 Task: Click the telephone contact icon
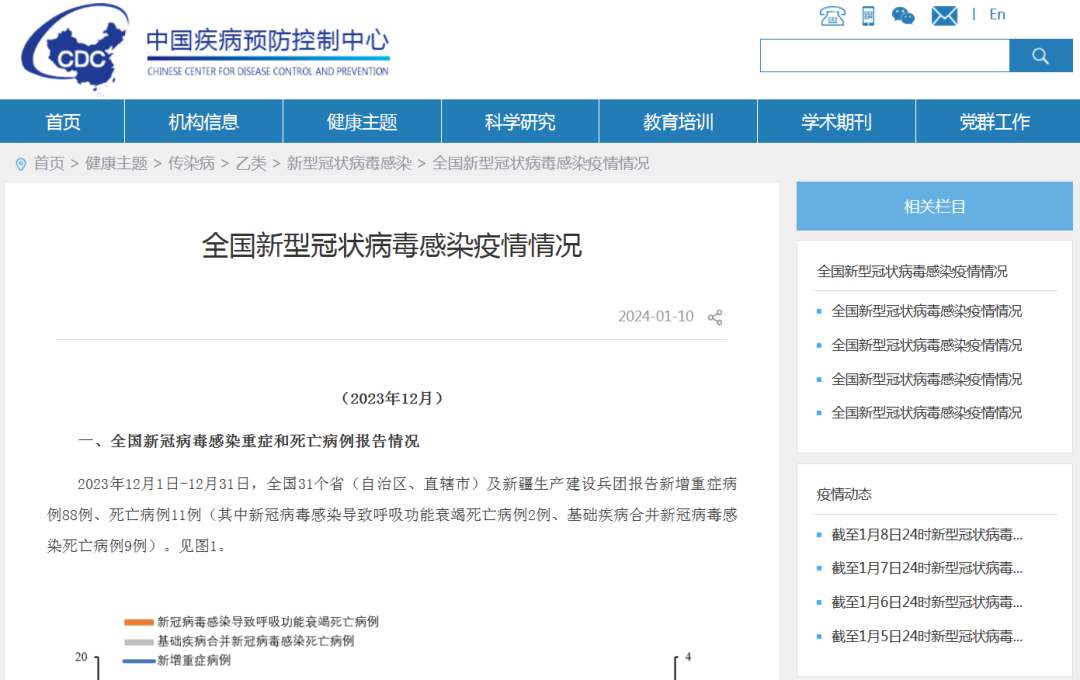[832, 15]
